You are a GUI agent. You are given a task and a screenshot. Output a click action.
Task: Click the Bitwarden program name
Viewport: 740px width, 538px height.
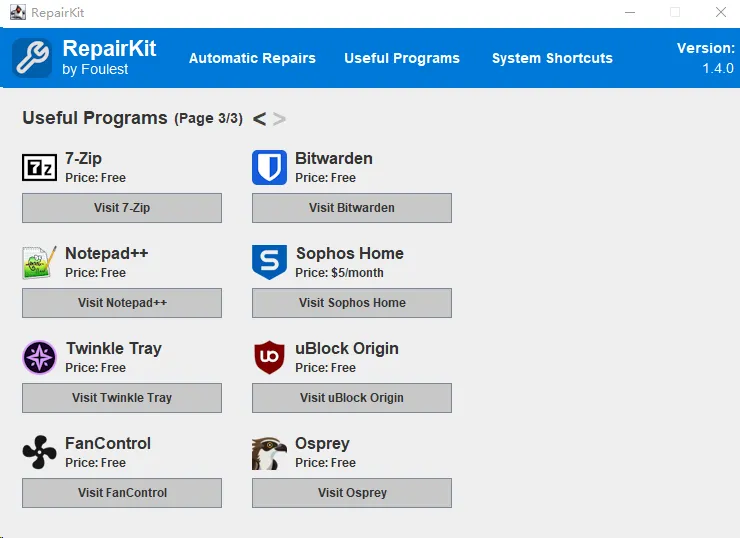pos(334,159)
